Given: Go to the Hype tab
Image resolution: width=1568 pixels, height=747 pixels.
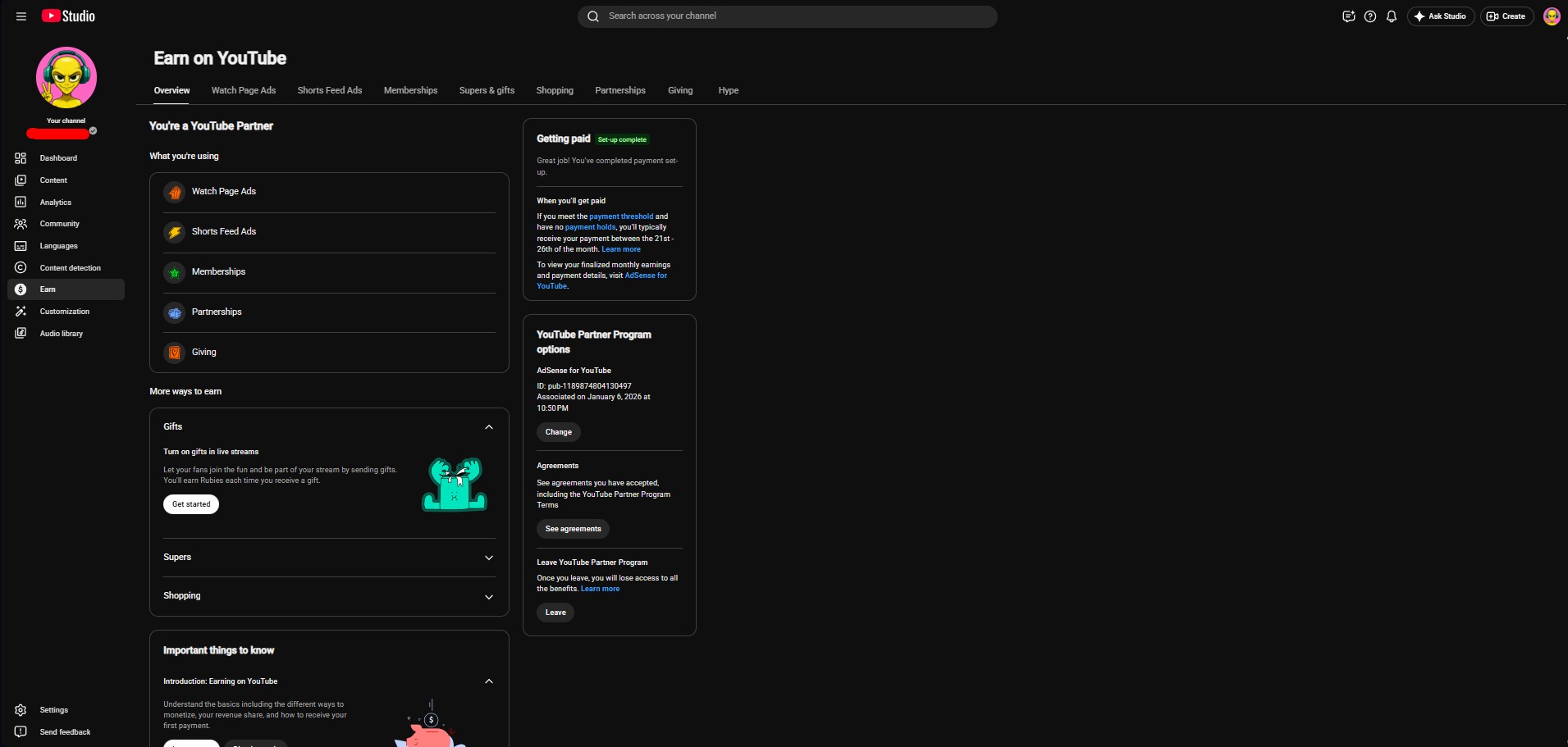Looking at the screenshot, I should 729,90.
